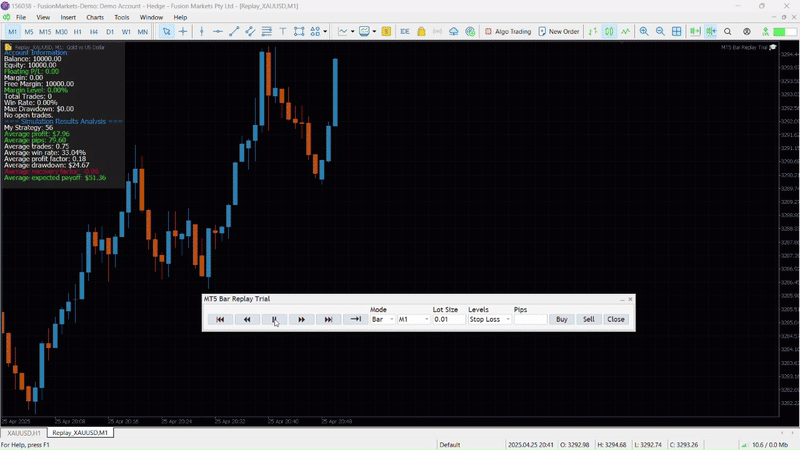Toggle Algo Trading
This screenshot has height=450, width=800.
[x=508, y=32]
